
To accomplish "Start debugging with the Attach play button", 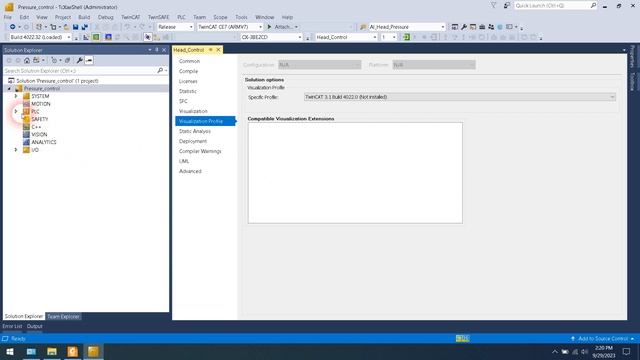I will (269, 27).
